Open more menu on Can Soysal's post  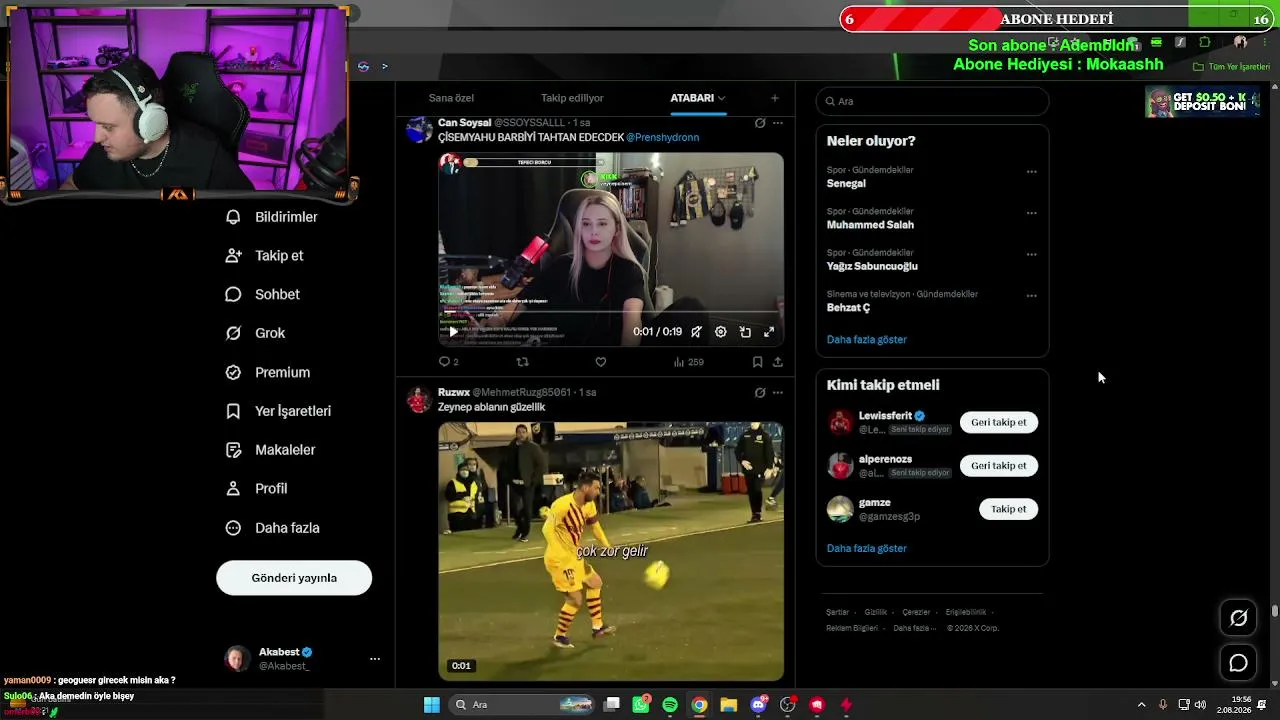tap(778, 123)
